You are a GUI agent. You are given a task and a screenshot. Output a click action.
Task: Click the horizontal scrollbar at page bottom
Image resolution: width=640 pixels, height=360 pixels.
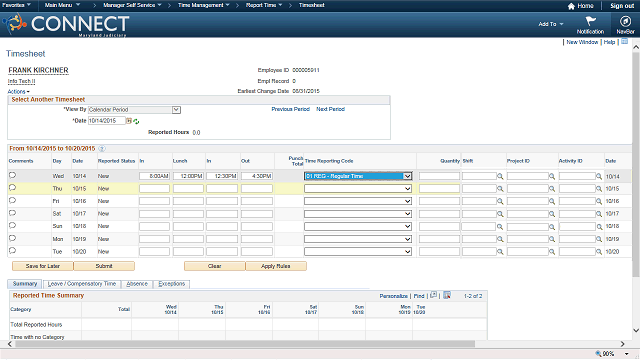coord(245,344)
